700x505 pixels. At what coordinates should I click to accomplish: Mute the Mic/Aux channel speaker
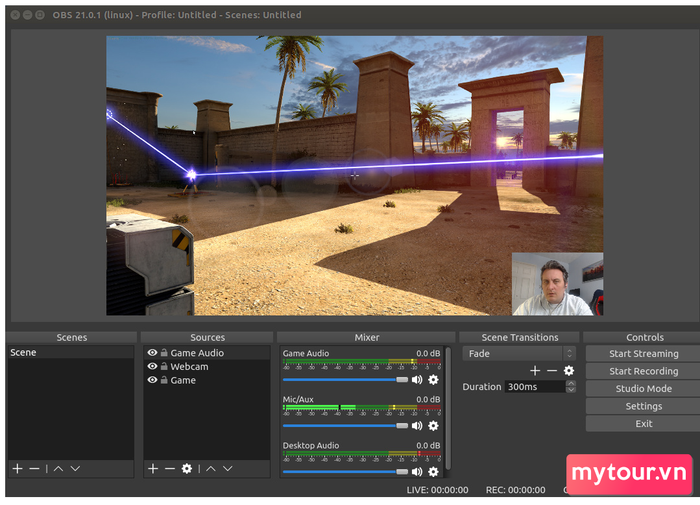click(417, 426)
